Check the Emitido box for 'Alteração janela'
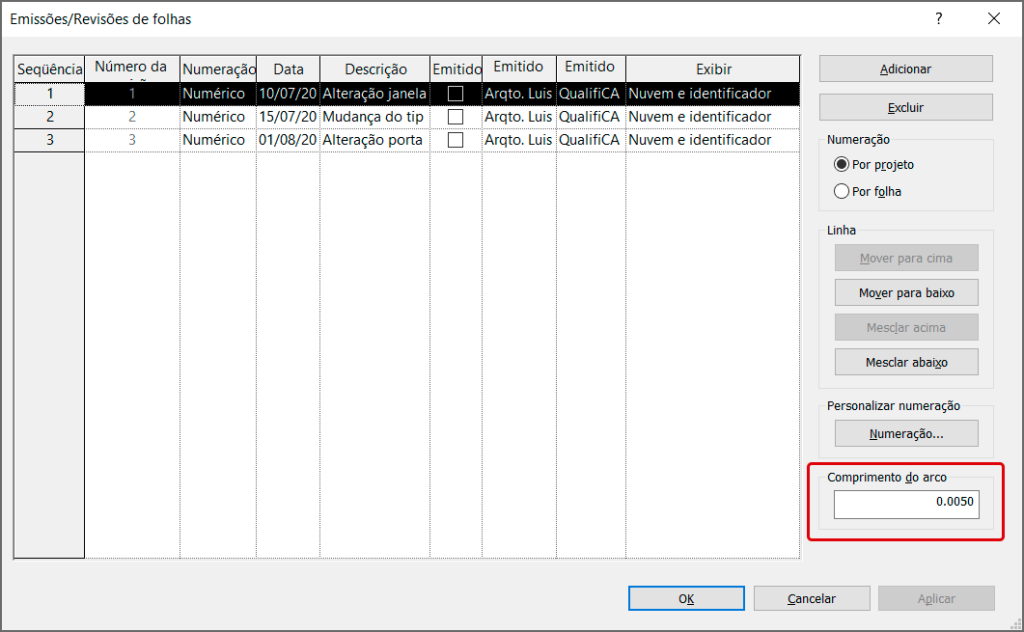This screenshot has height=632, width=1024. 456,94
